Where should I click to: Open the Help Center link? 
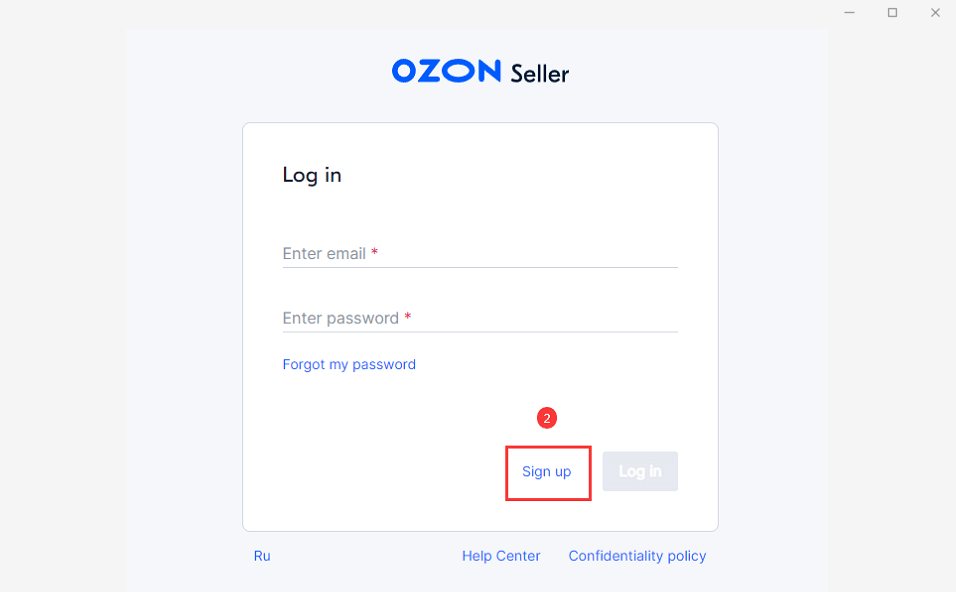501,556
